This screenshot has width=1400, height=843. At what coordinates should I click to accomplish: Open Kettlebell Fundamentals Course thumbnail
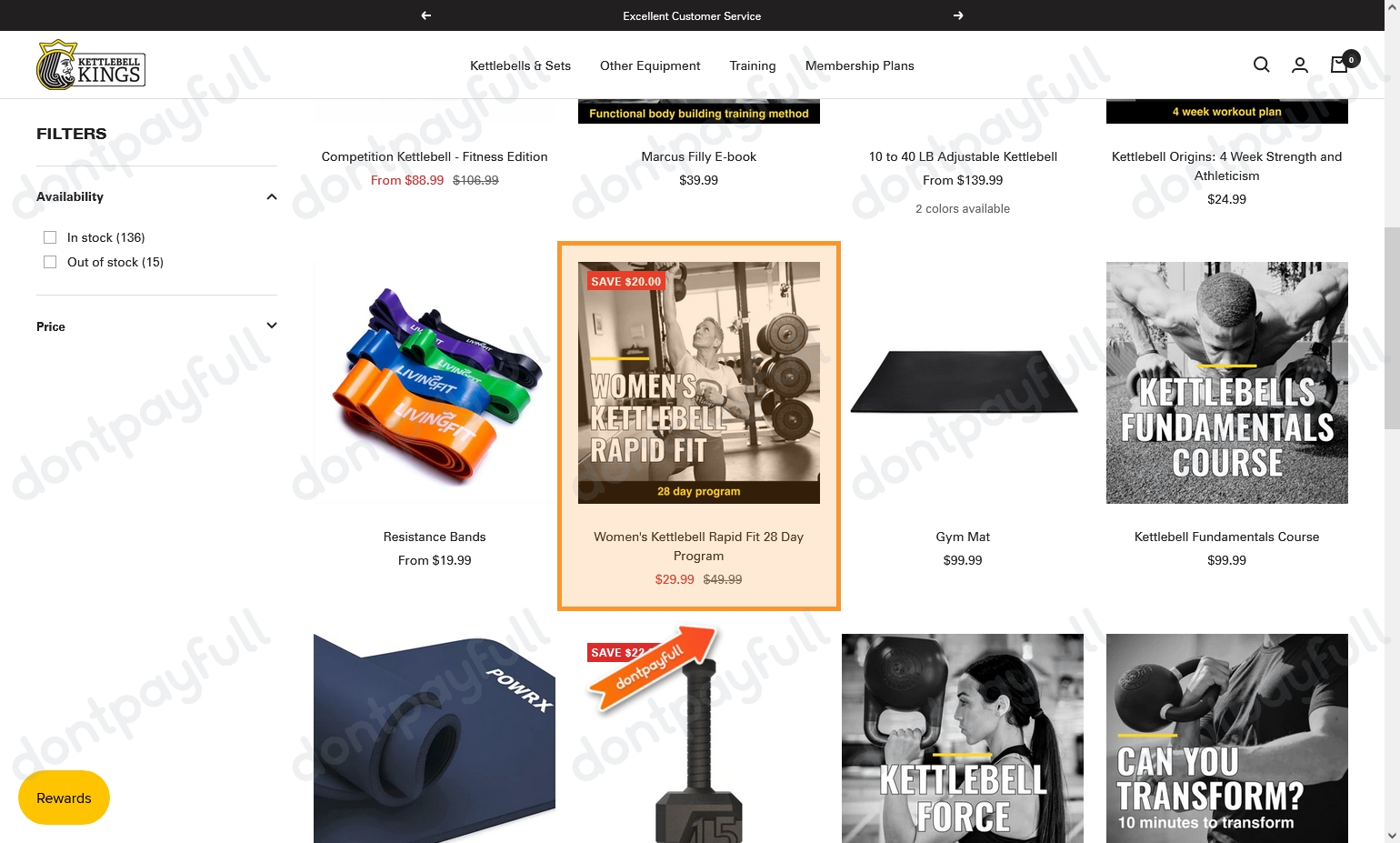pos(1227,383)
